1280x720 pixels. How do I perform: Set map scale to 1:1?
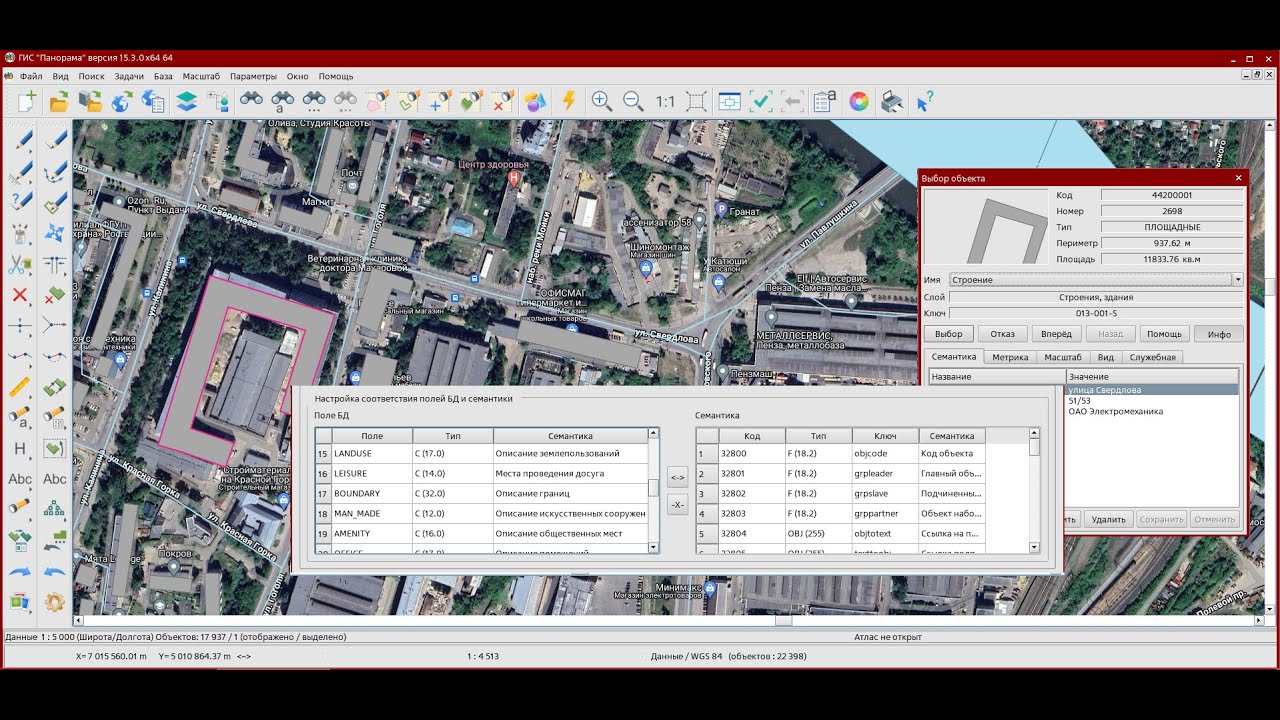665,101
